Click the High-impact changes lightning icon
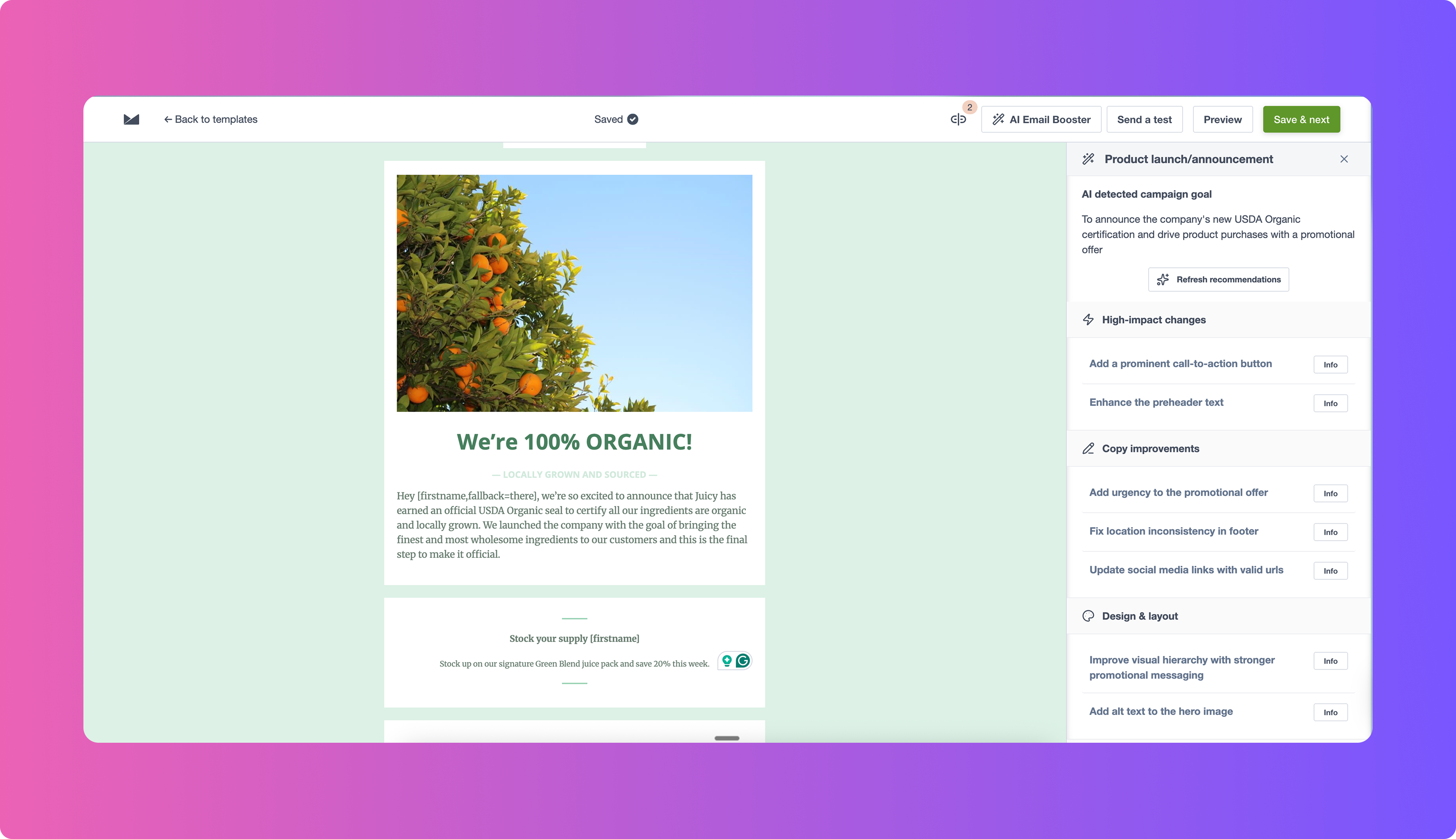 pos(1088,320)
